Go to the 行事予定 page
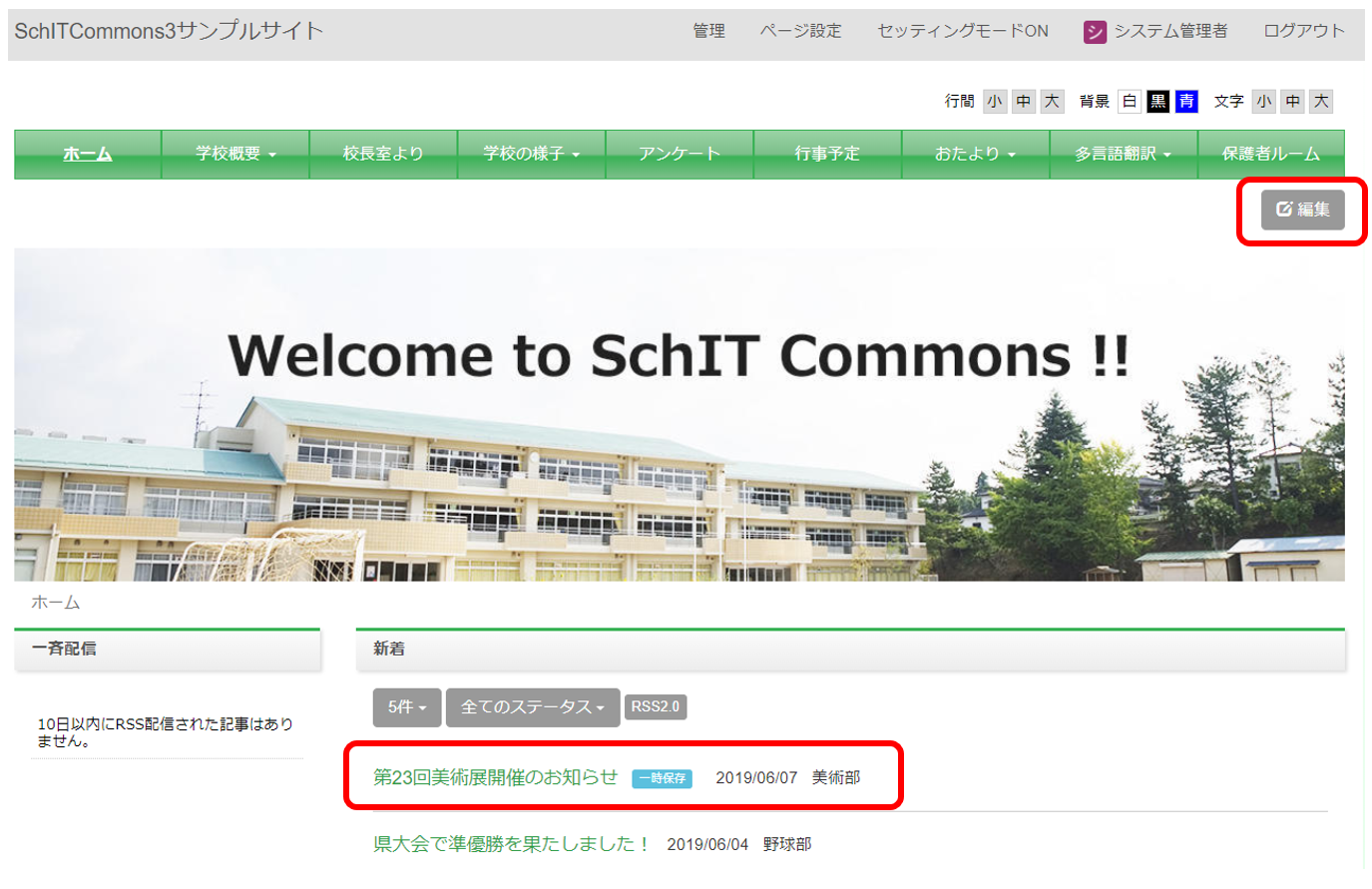Viewport: 1372px width, 889px height. [x=826, y=154]
